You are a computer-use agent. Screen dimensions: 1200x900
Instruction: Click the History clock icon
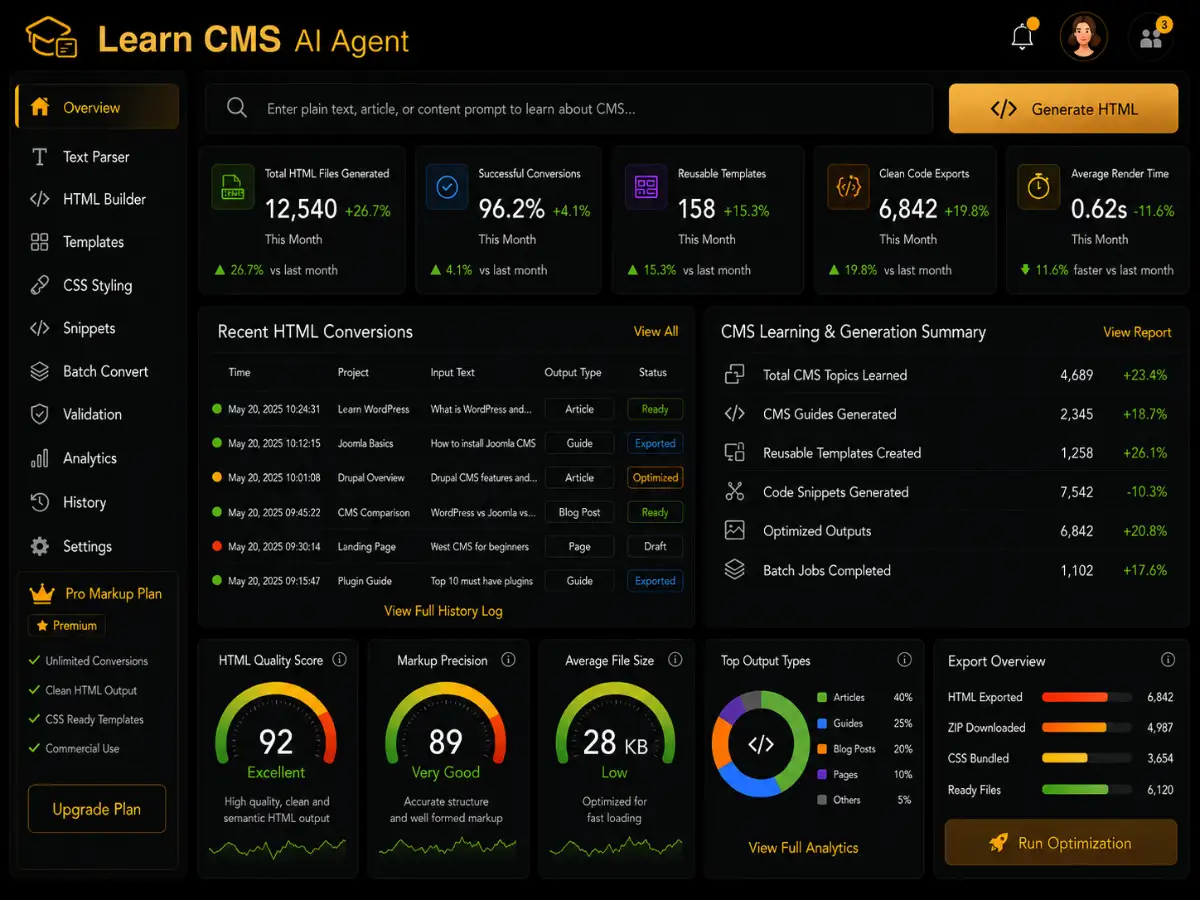pos(40,502)
